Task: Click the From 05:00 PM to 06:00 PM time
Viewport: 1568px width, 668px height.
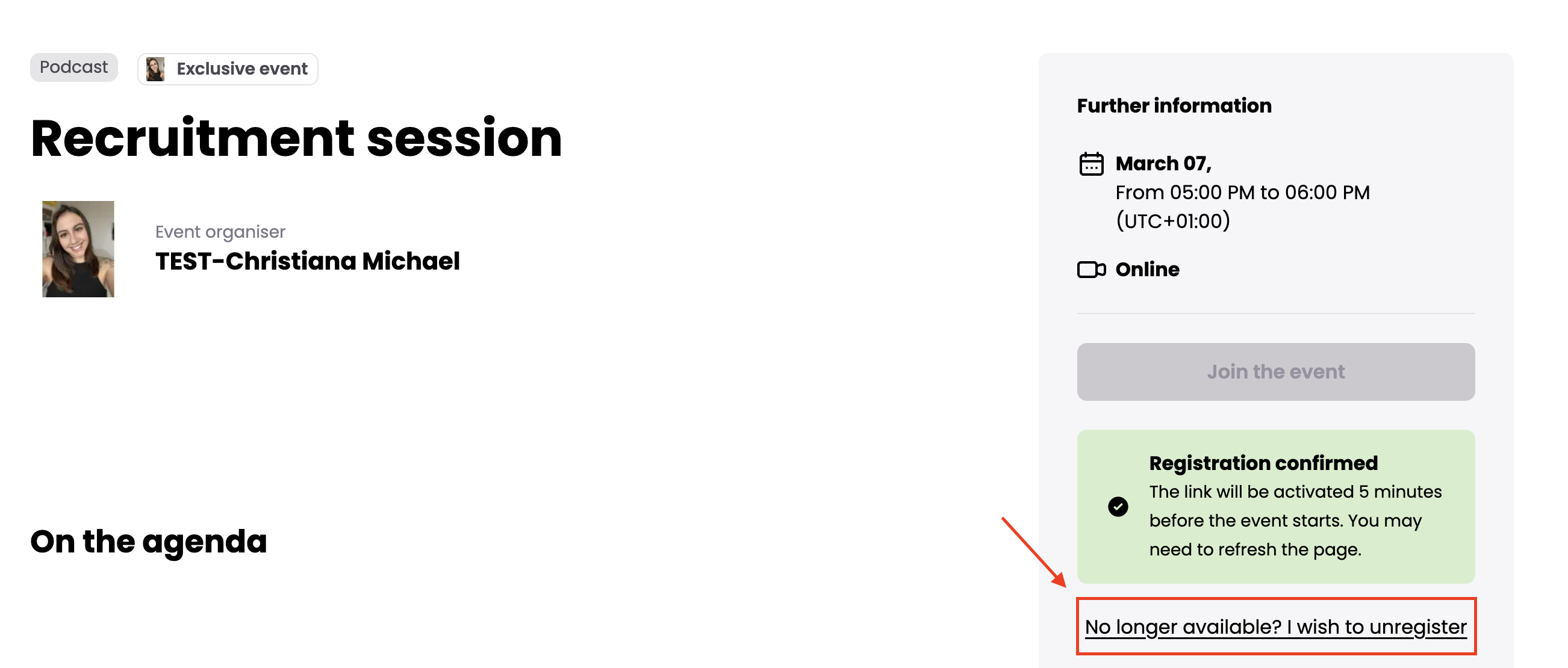Action: pyautogui.click(x=1242, y=192)
